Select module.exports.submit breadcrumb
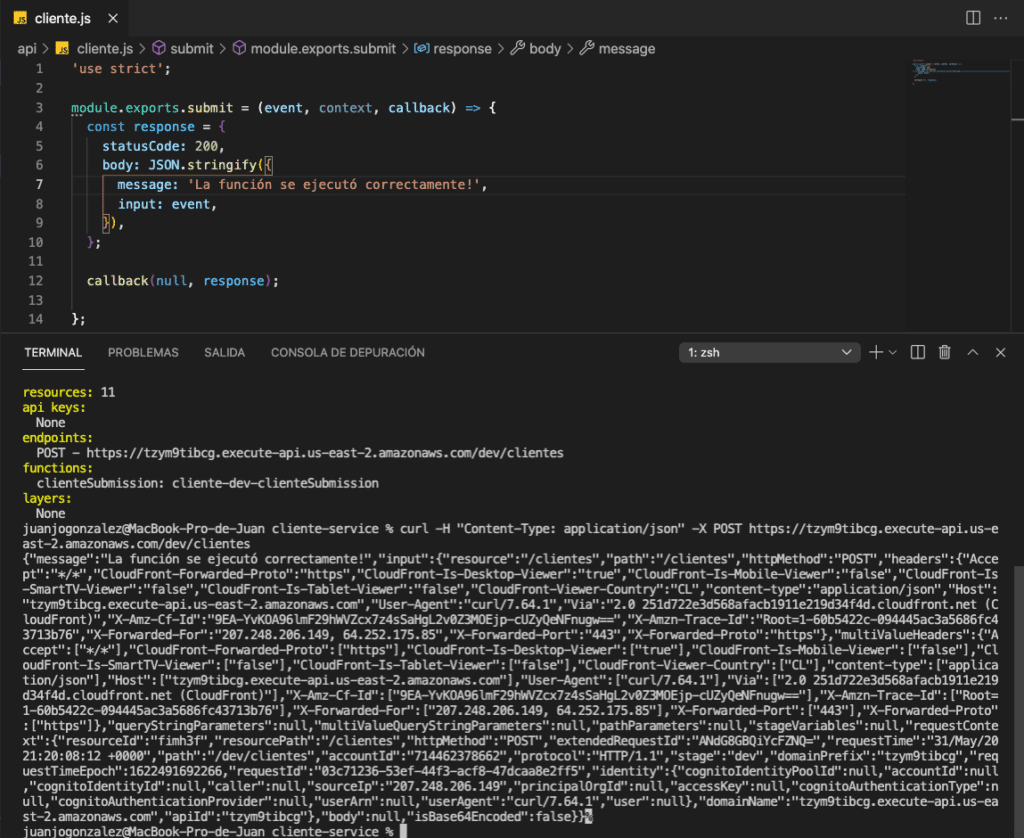The image size is (1024, 838). coord(323,49)
